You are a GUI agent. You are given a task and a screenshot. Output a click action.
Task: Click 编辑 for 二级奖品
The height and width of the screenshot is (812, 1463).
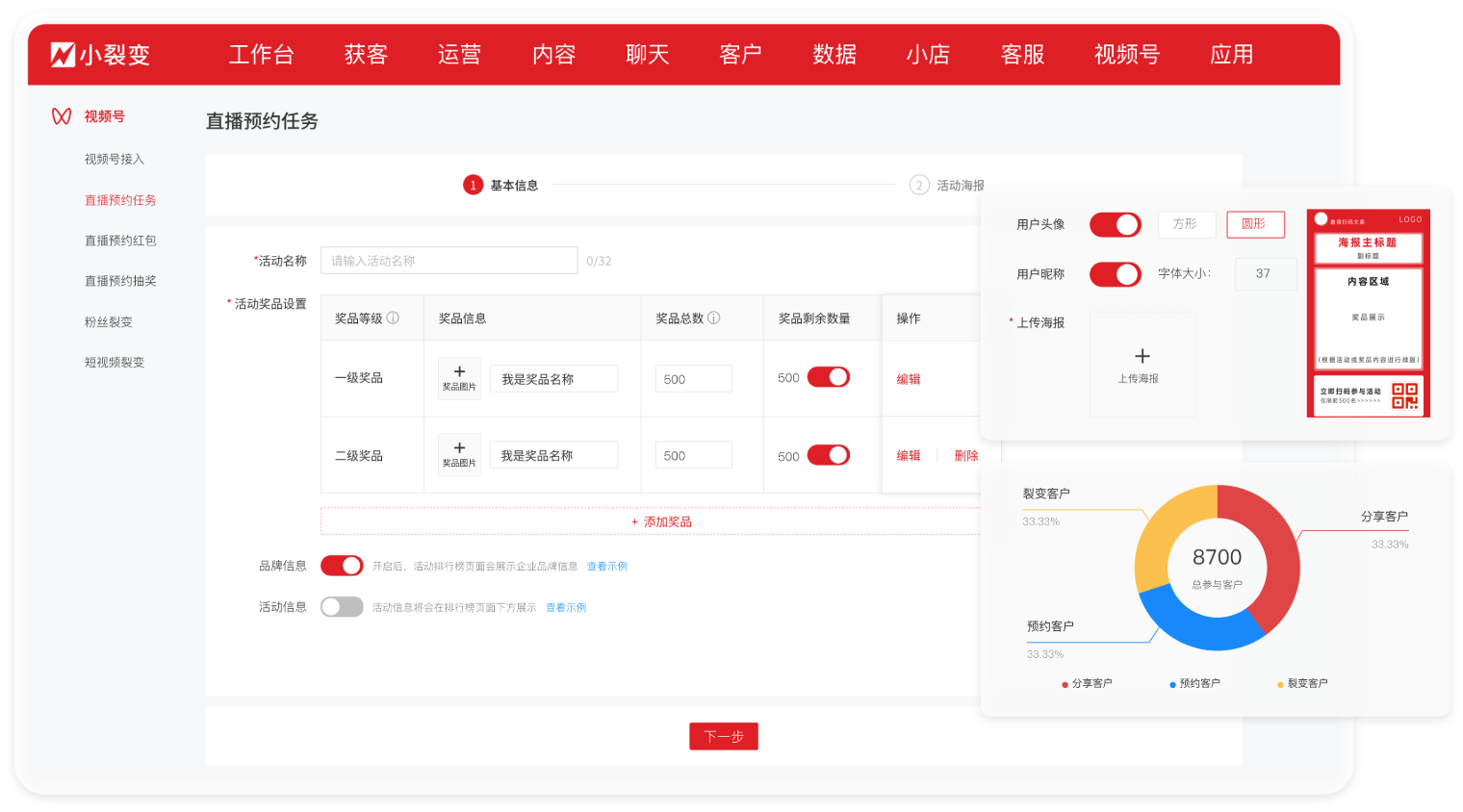pos(909,456)
